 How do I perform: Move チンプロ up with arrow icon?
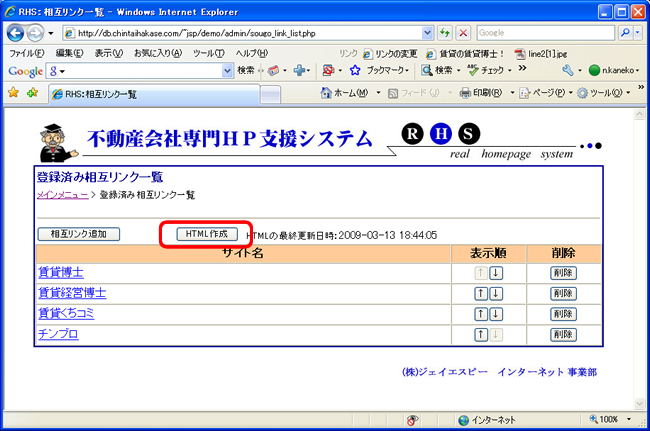tap(481, 335)
